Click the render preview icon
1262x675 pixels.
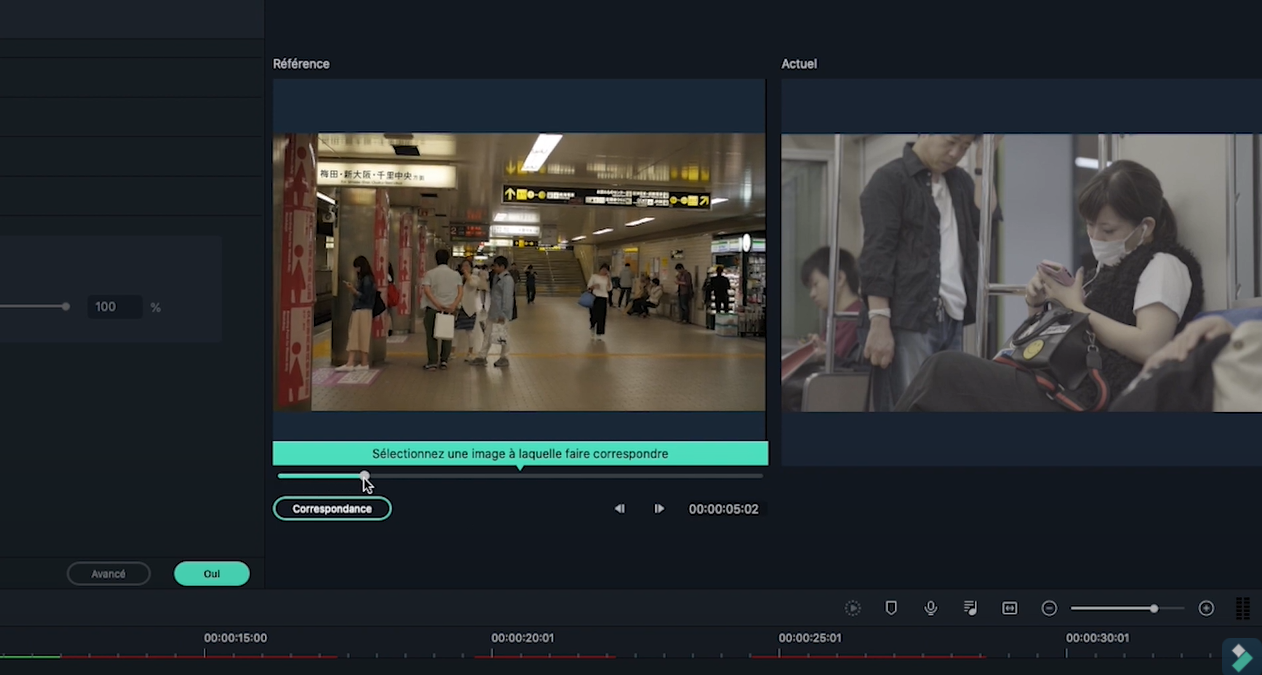pyautogui.click(x=852, y=608)
